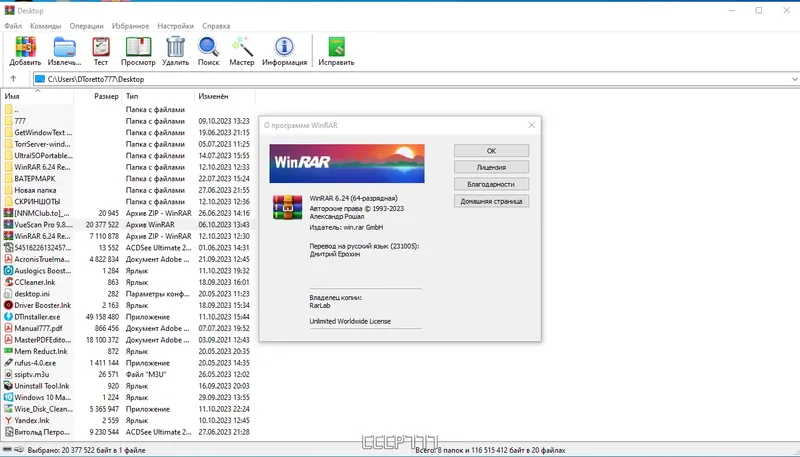800x457 pixels.
Task: Close the О программе WinRAR dialog
Action: [x=531, y=125]
